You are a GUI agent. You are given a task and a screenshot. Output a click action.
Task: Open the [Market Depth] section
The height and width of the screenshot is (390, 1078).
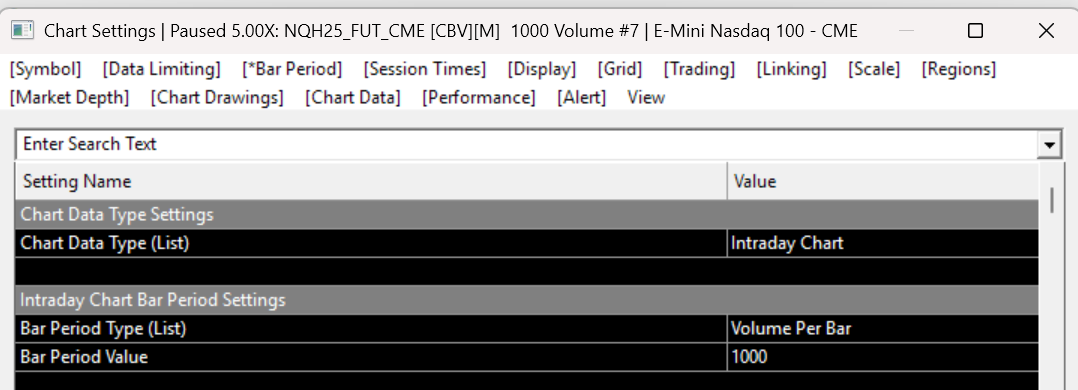(x=69, y=98)
